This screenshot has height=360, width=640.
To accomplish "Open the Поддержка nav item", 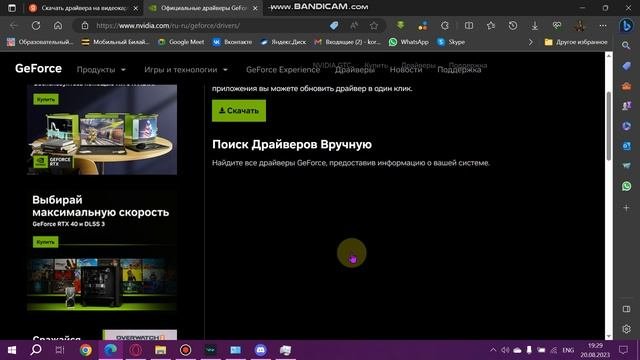I will point(459,70).
